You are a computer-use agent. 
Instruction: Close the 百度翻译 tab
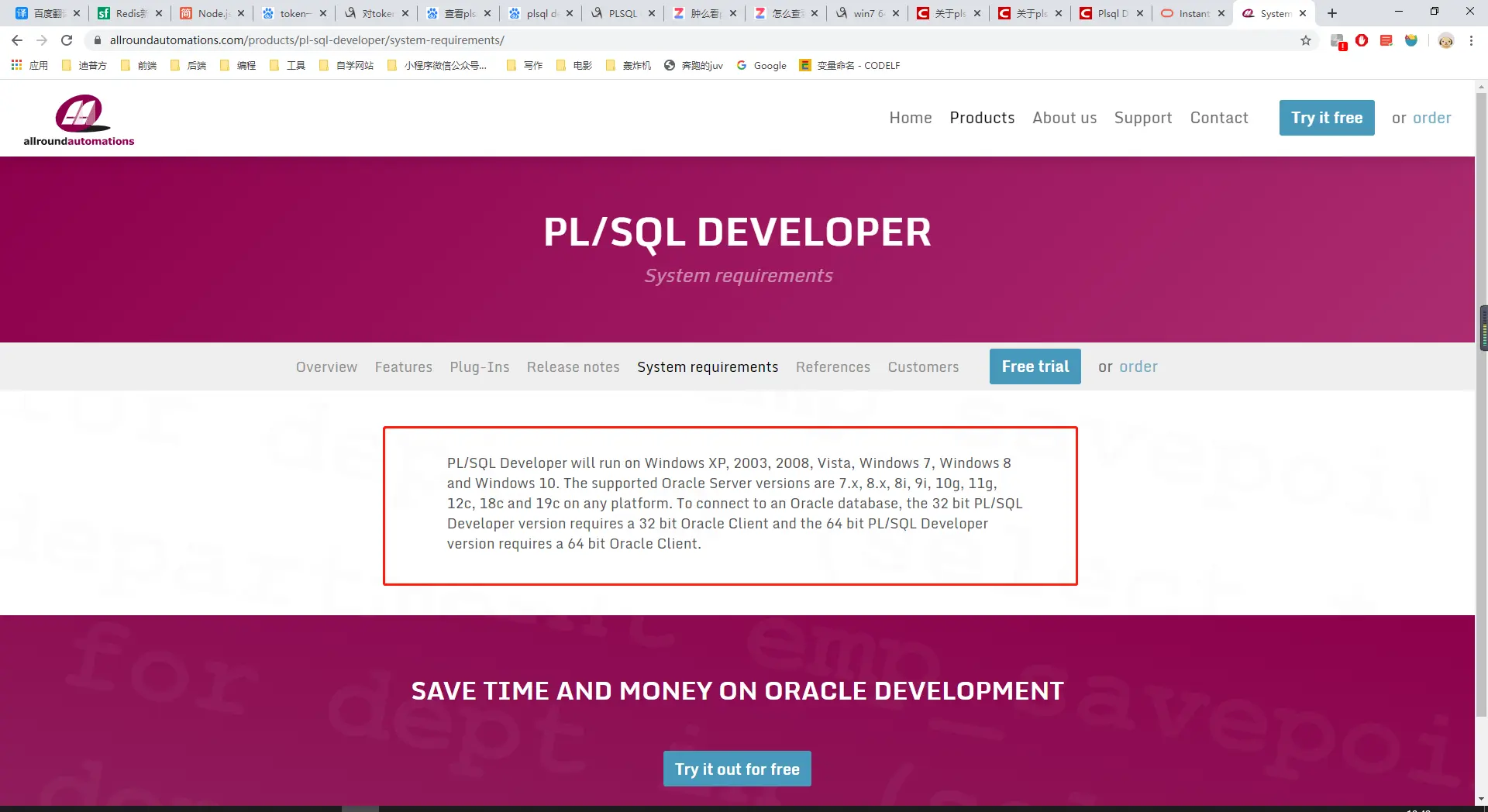pyautogui.click(x=77, y=13)
